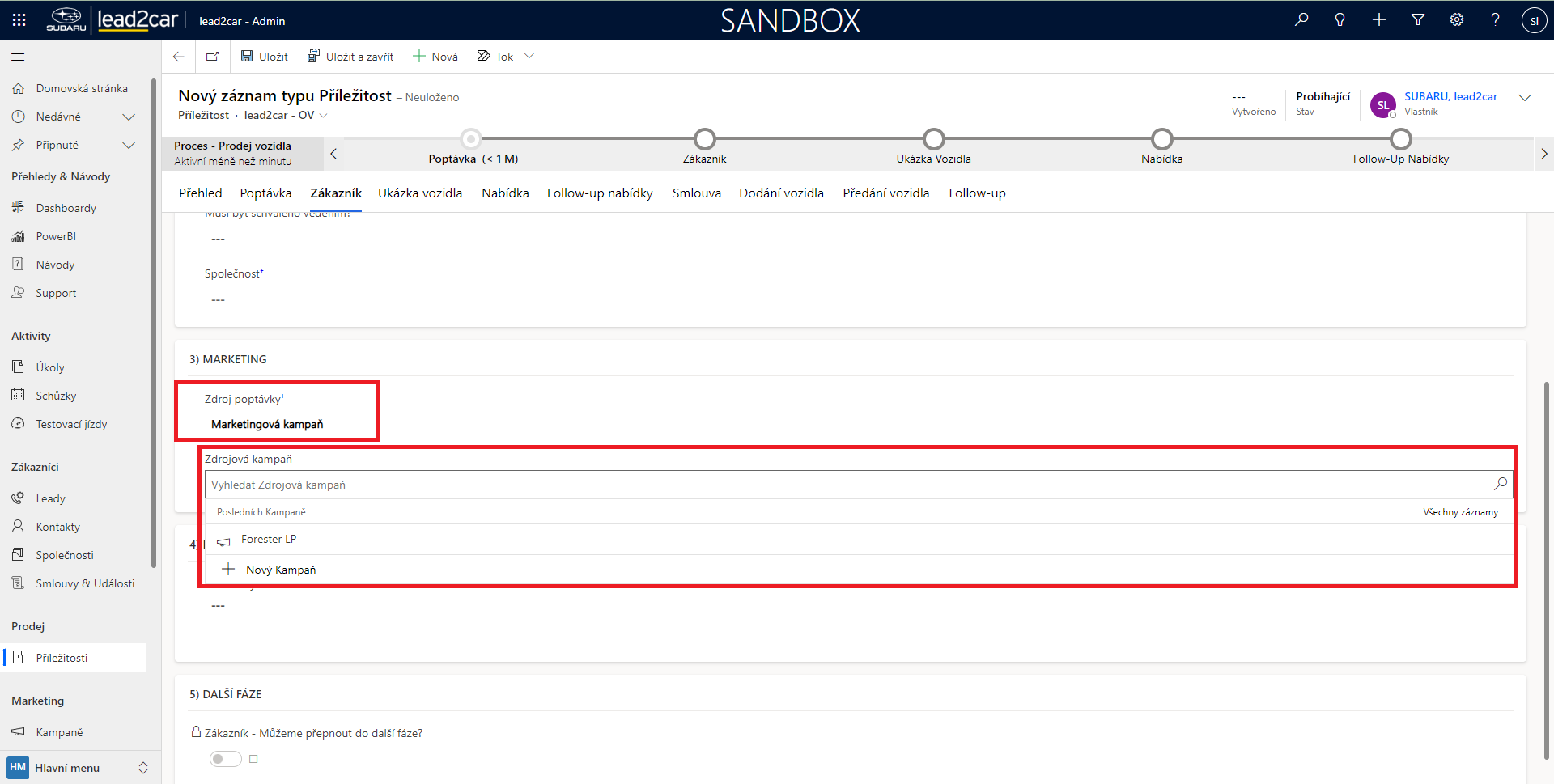The image size is (1554, 784).
Task: Open advanced find filter icon
Action: pyautogui.click(x=1418, y=20)
